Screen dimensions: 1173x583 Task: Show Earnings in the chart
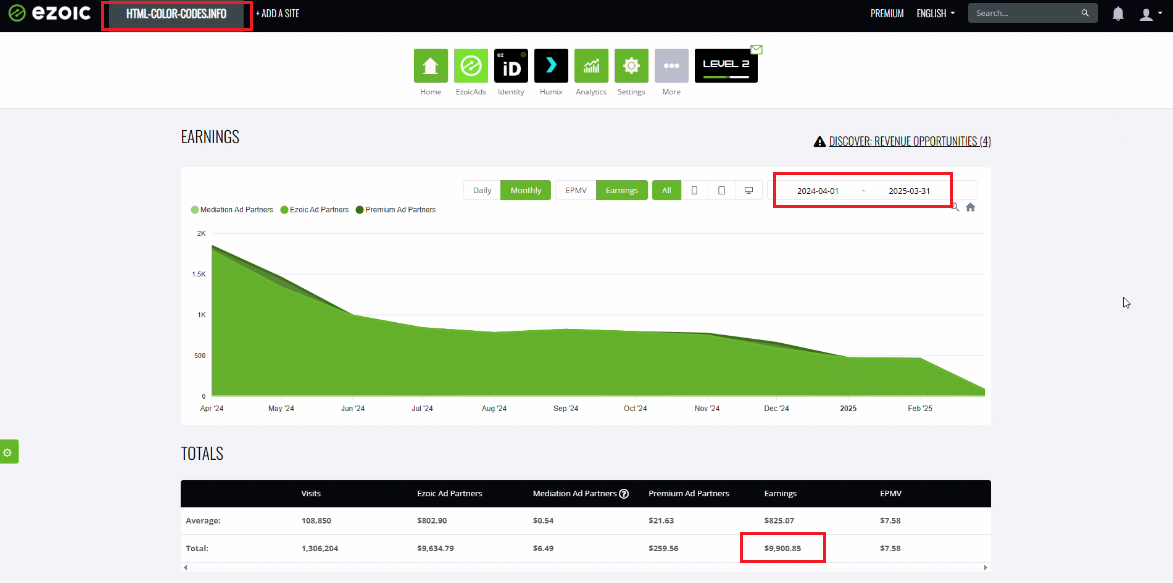pos(622,190)
